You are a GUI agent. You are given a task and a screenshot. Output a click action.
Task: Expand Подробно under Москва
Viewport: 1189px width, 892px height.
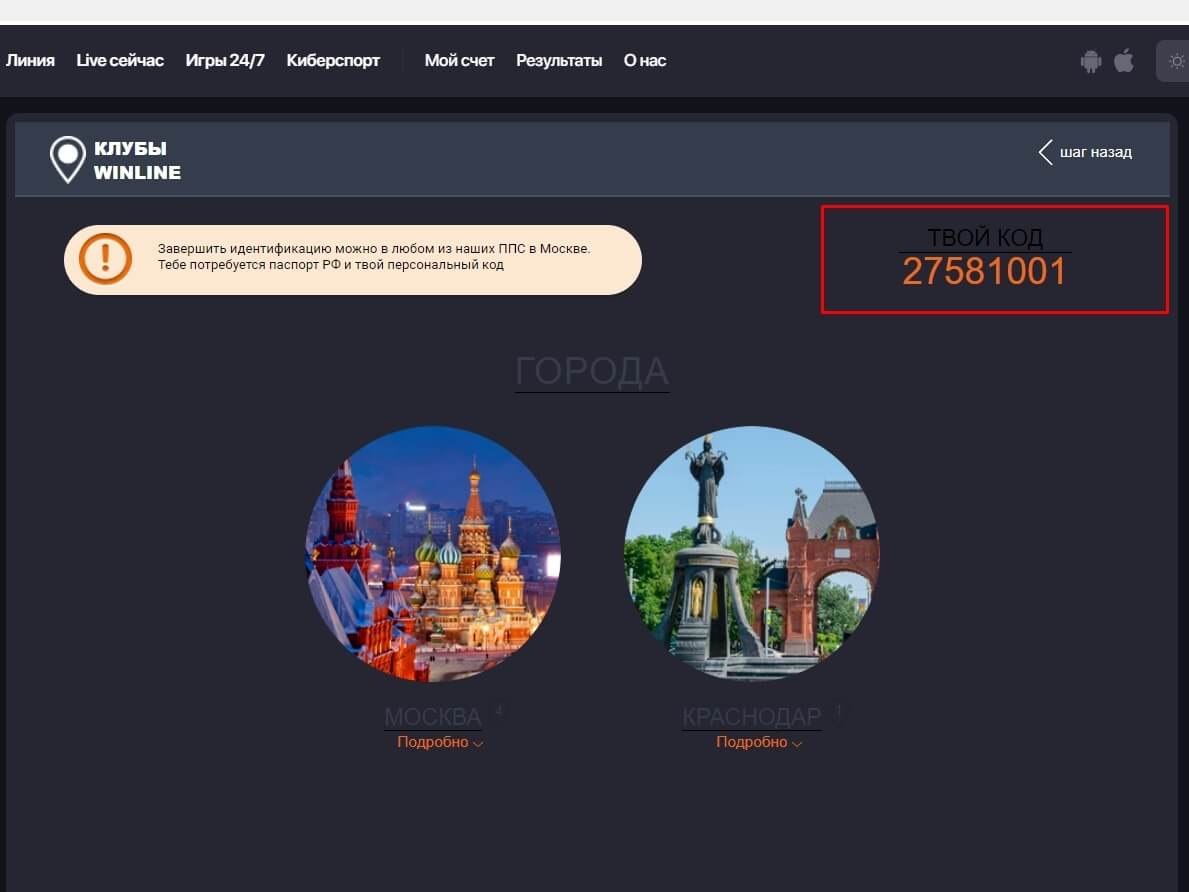click(440, 742)
